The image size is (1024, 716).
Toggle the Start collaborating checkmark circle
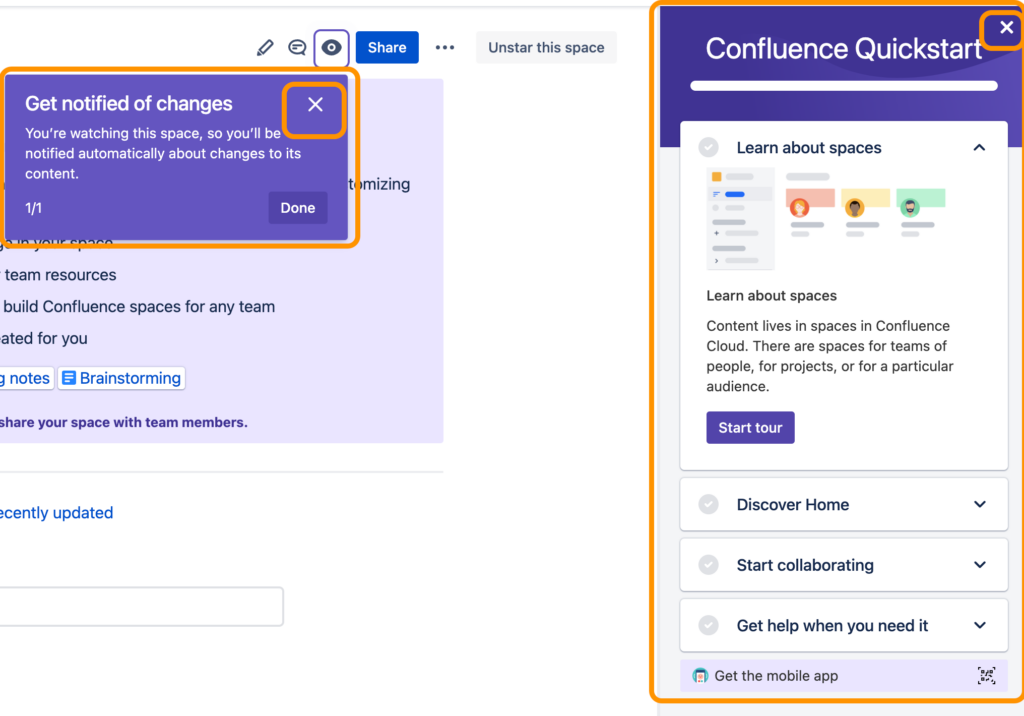click(x=709, y=565)
